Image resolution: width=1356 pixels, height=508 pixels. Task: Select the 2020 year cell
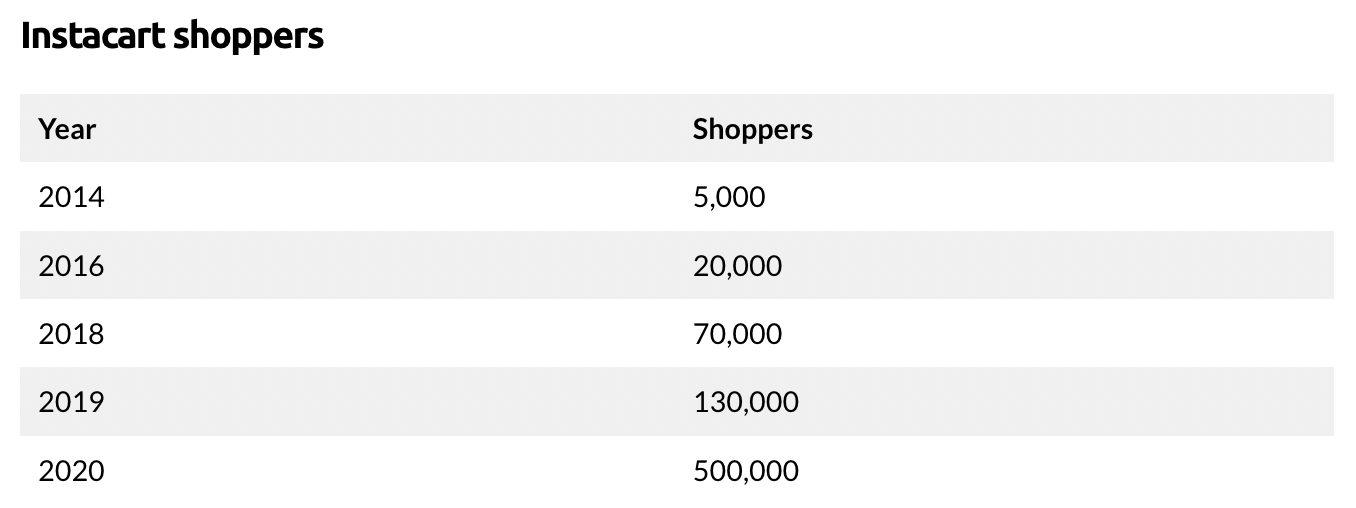tap(71, 470)
